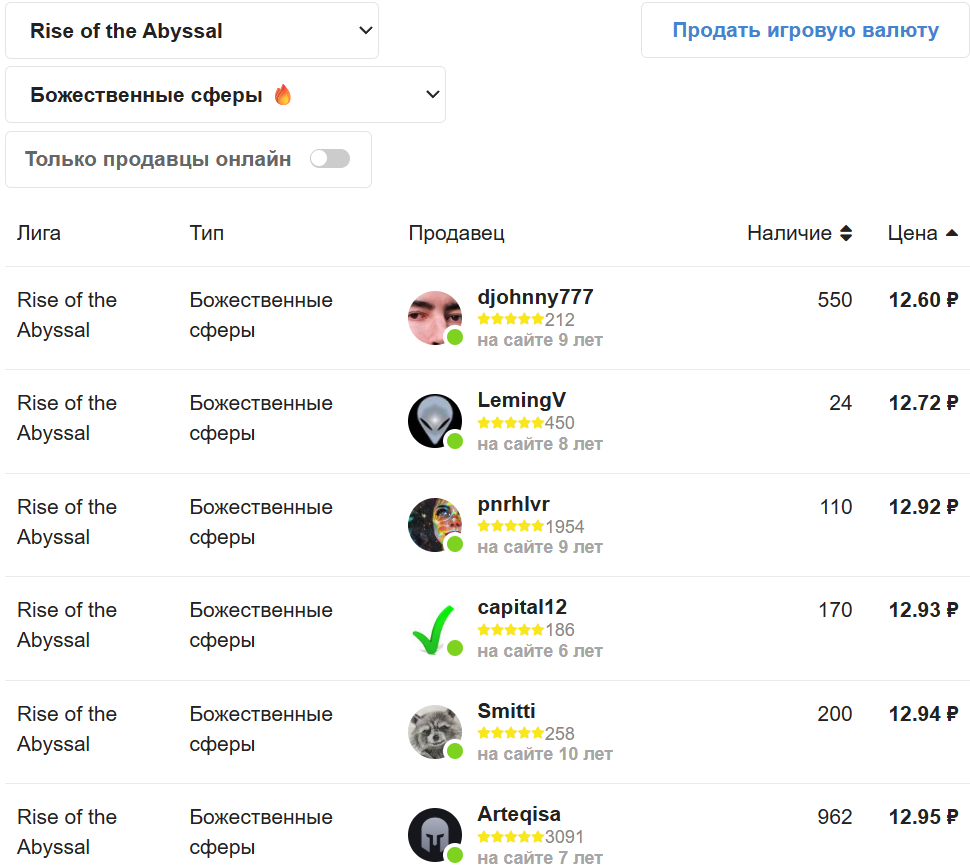Expand the Божественные сферы dropdown
This screenshot has width=970, height=866.
(x=225, y=95)
